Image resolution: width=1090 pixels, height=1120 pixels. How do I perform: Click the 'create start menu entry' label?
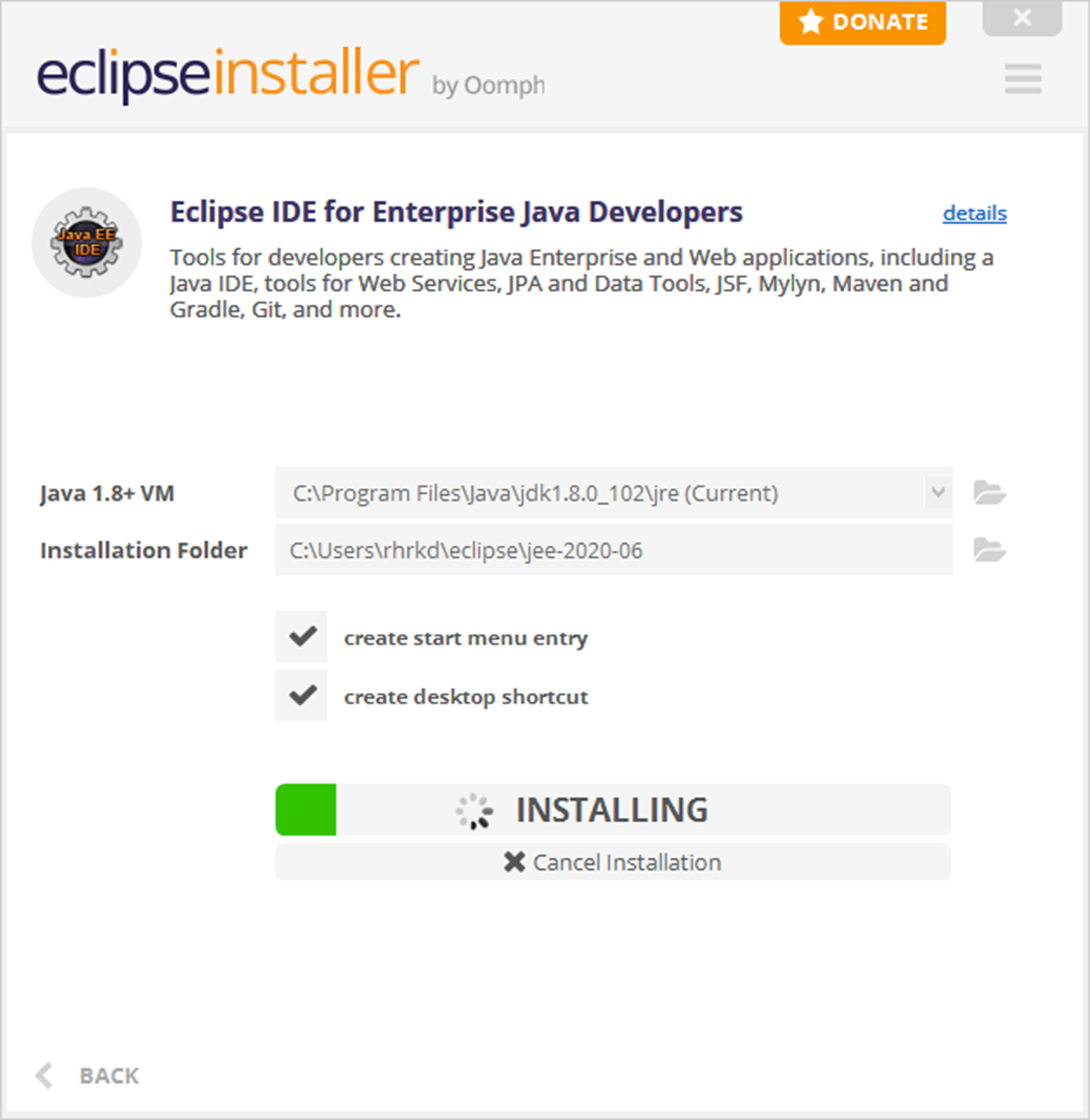coord(466,638)
